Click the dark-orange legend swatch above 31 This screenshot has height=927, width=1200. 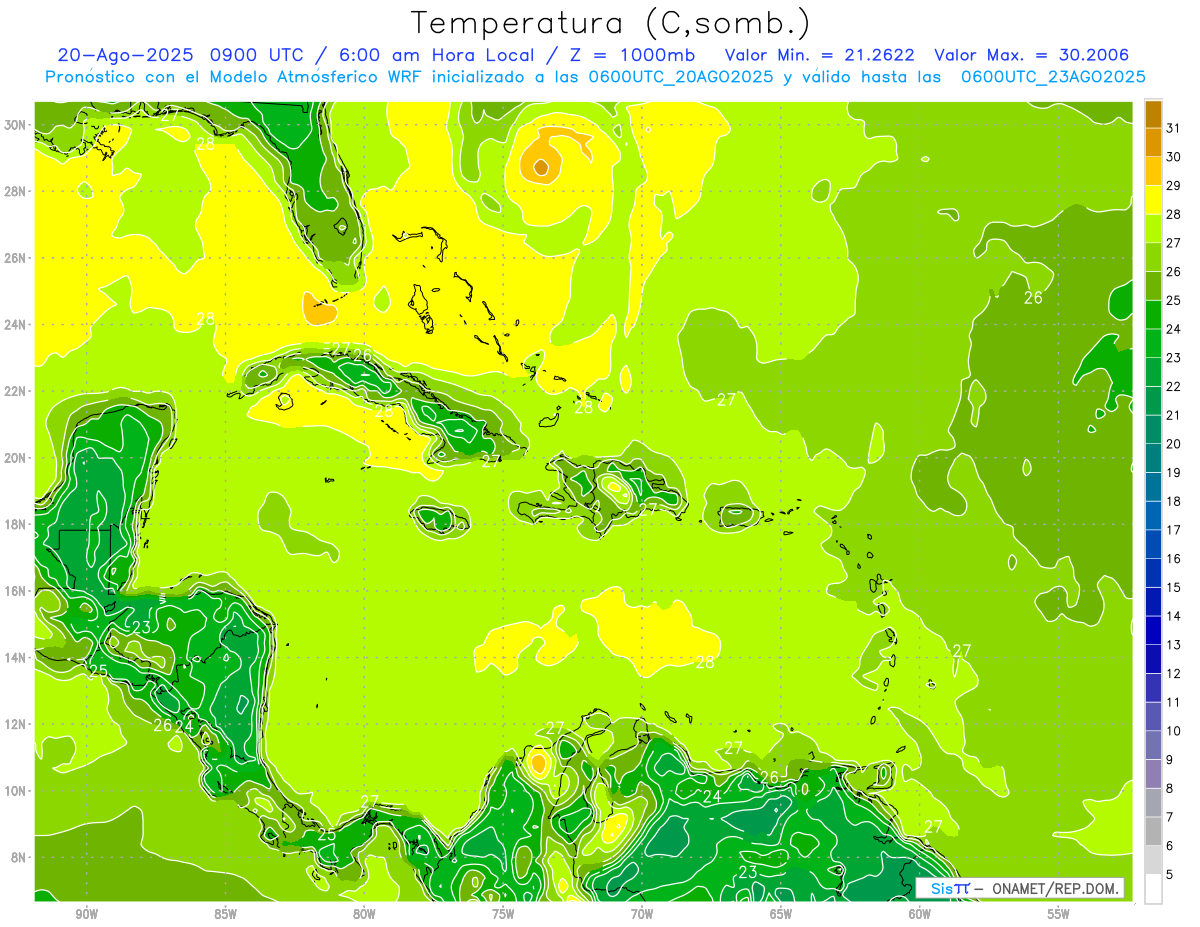click(x=1153, y=114)
